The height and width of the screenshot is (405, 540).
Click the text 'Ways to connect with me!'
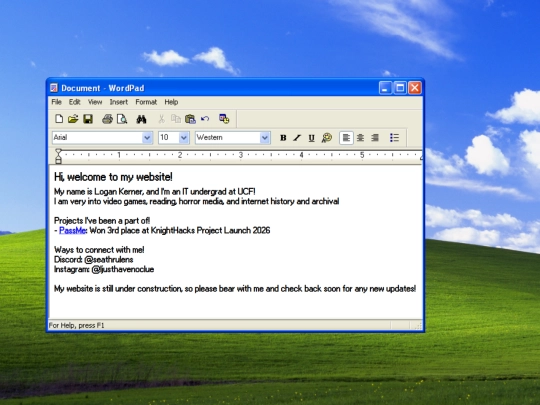click(x=99, y=250)
